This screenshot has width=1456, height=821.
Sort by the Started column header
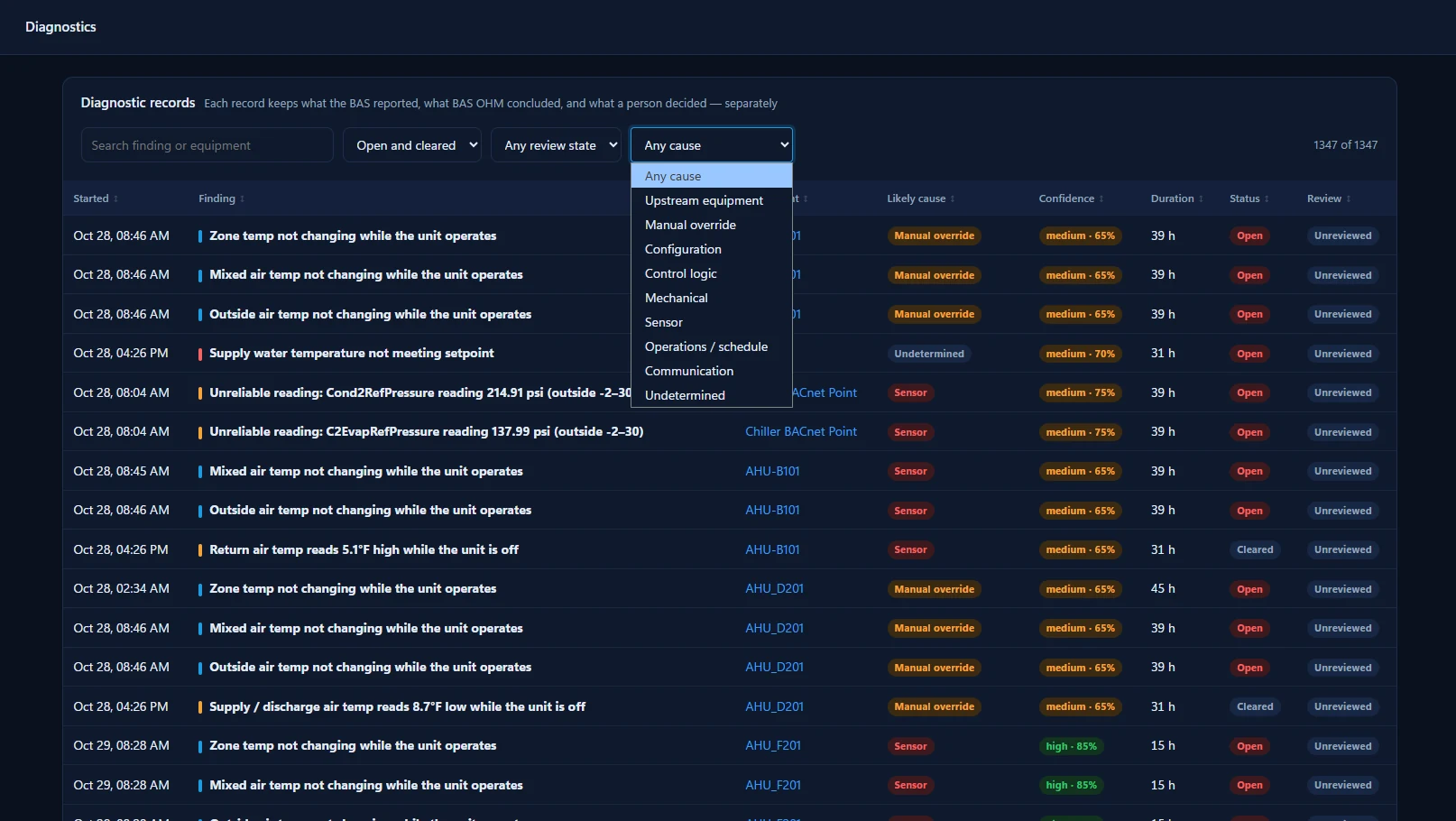pyautogui.click(x=96, y=198)
